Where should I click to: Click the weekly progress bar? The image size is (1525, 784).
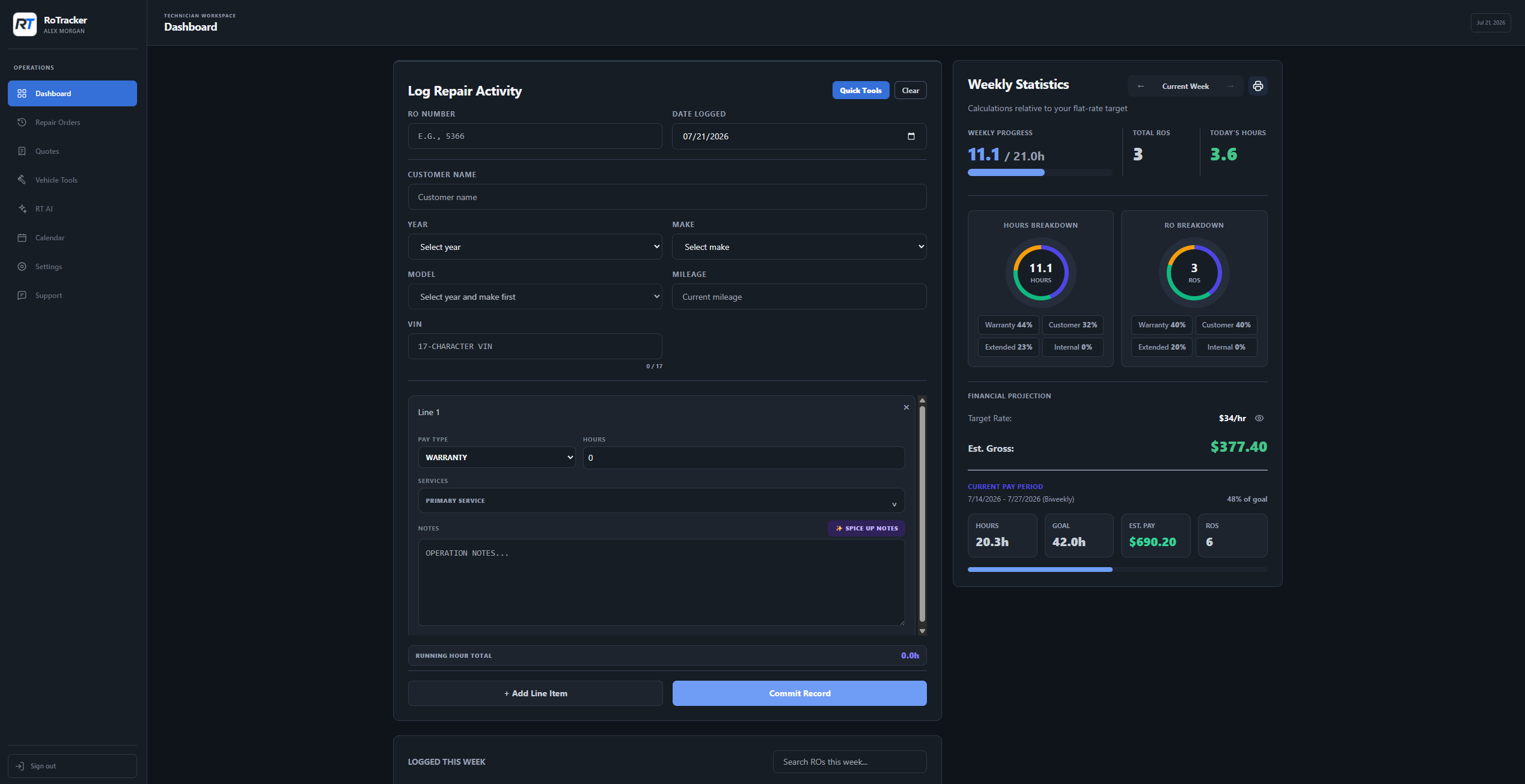click(x=1040, y=173)
